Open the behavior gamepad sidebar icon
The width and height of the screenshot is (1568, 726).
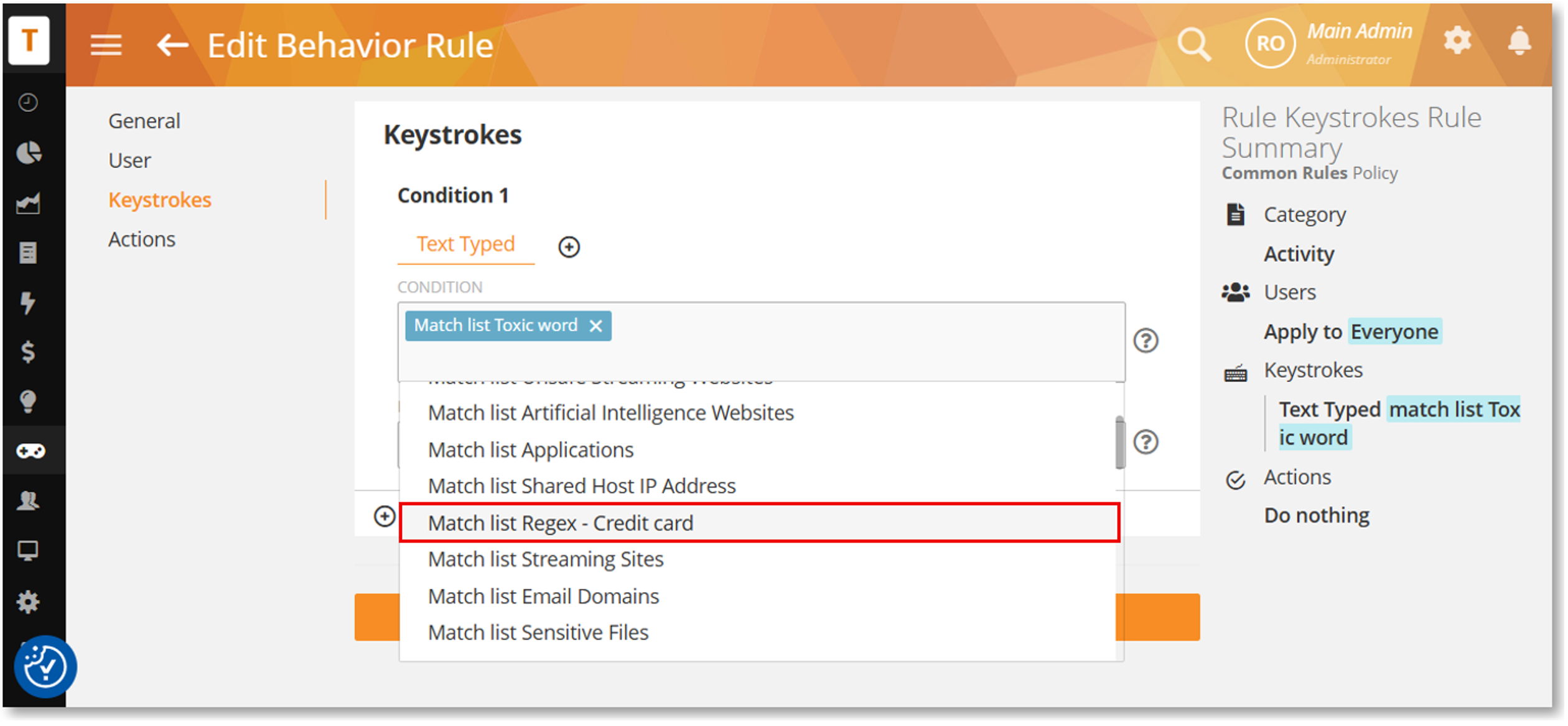pyautogui.click(x=29, y=451)
